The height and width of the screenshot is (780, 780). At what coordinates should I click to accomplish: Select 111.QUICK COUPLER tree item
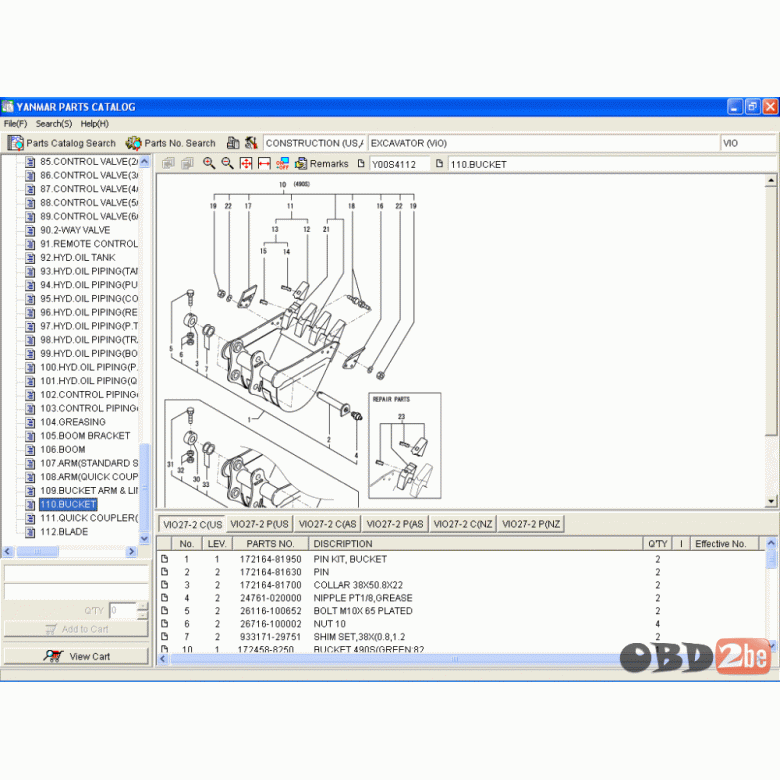pyautogui.click(x=89, y=518)
